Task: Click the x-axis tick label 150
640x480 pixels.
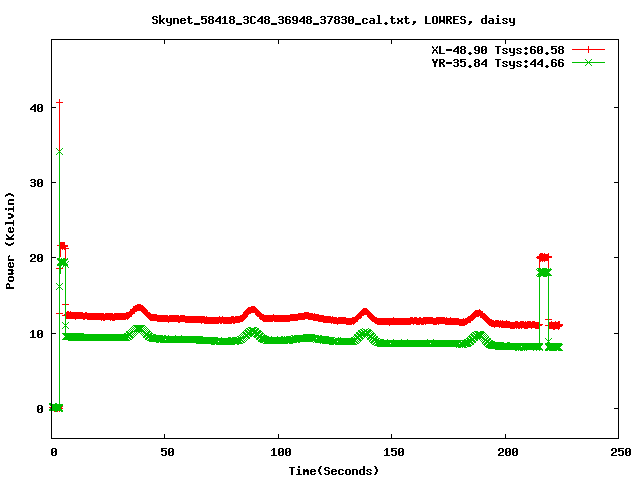Action: pos(393,452)
